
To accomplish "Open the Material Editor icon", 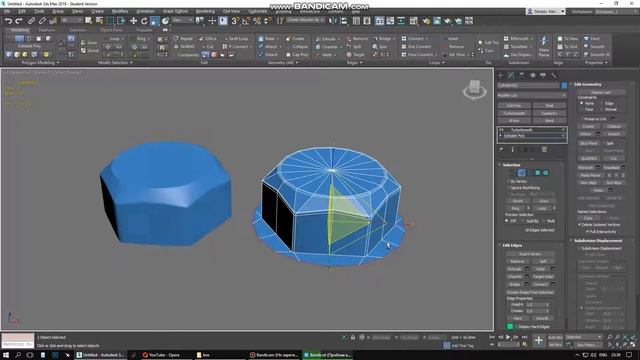I will [x=413, y=21].
